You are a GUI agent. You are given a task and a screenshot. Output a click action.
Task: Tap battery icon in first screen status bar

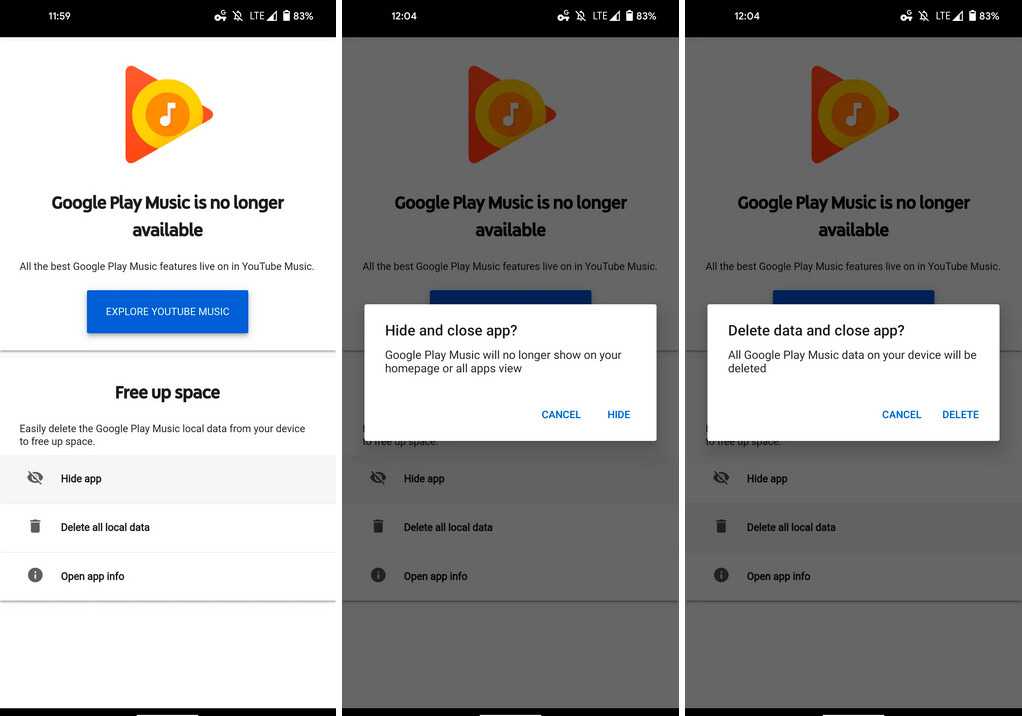click(x=286, y=16)
